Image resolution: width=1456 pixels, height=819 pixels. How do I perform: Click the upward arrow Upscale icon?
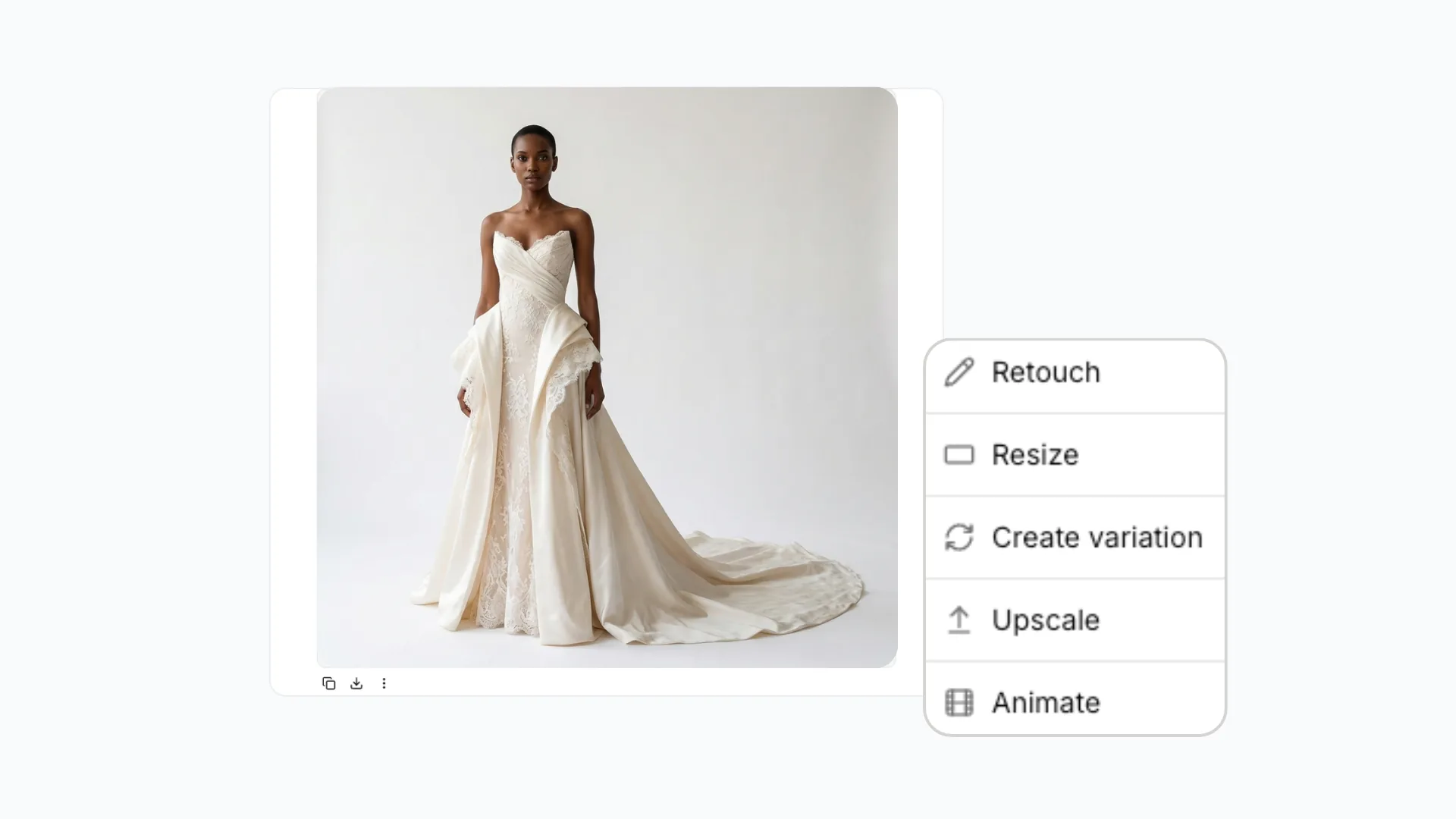point(959,620)
